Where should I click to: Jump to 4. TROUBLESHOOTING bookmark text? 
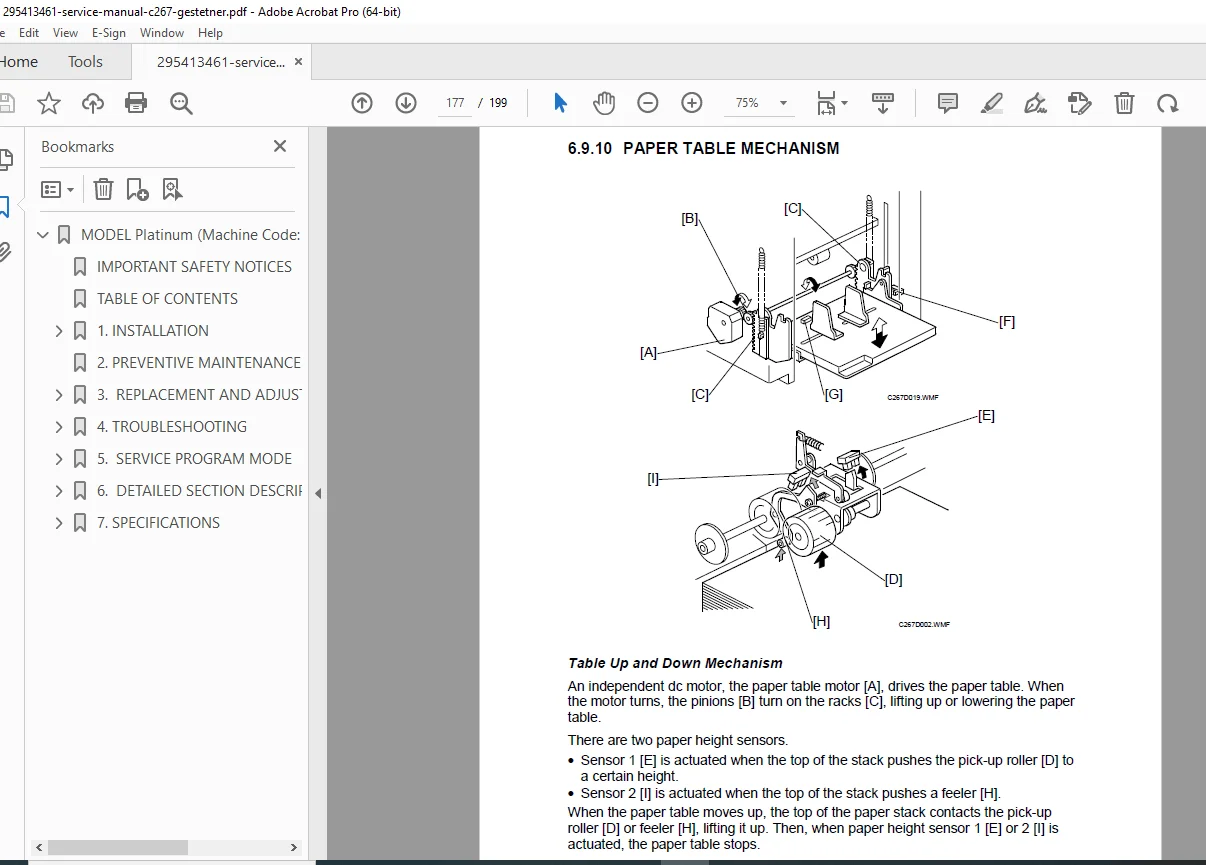click(172, 427)
